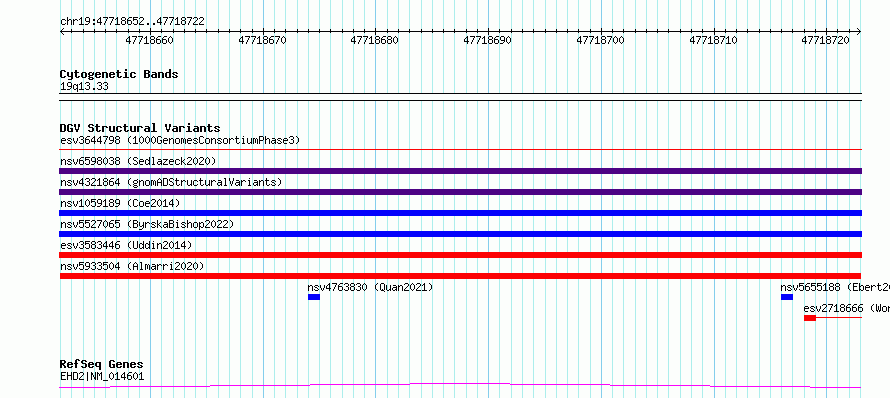Open the esv3583446 (Uddin2014) label
The image size is (890, 398).
pos(126,245)
